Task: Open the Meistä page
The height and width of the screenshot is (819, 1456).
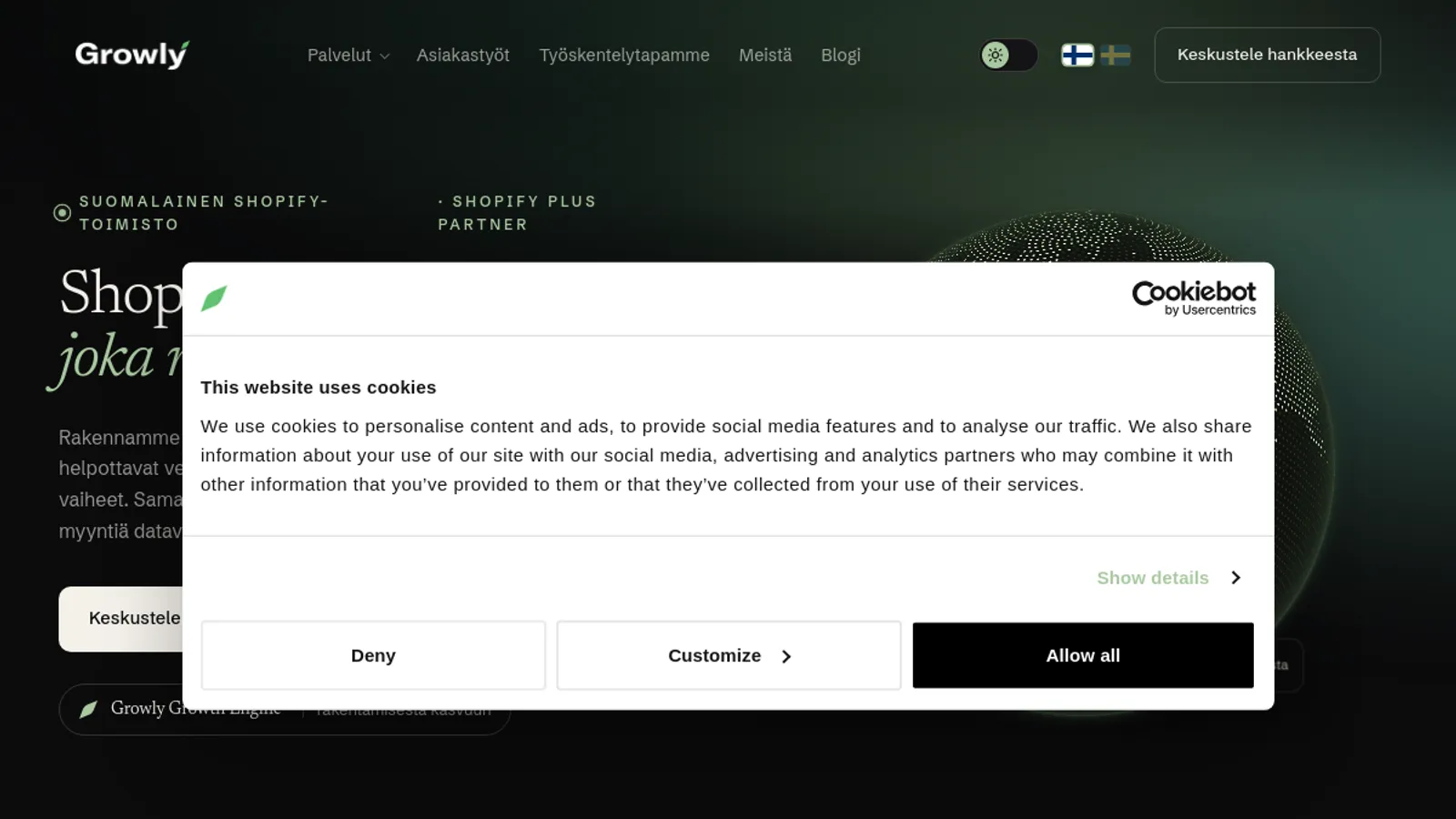Action: coord(765,56)
